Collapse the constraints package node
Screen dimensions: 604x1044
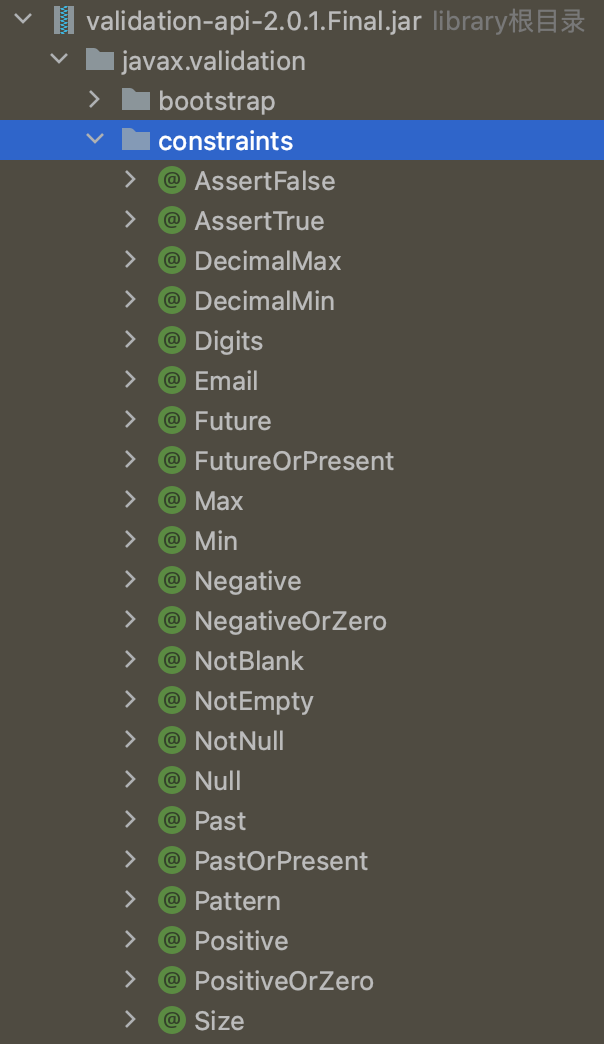click(x=95, y=139)
